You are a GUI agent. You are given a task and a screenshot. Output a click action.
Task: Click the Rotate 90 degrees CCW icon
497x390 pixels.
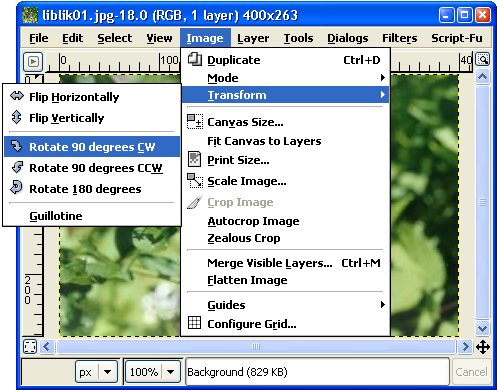pyautogui.click(x=17, y=167)
